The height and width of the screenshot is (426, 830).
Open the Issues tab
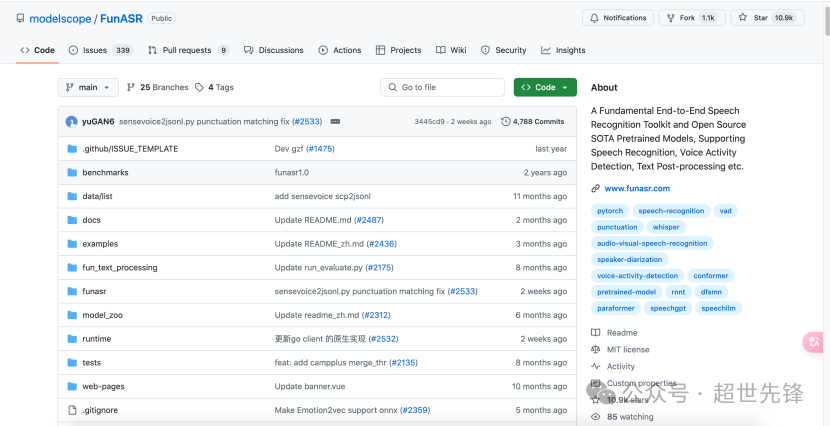(101, 50)
